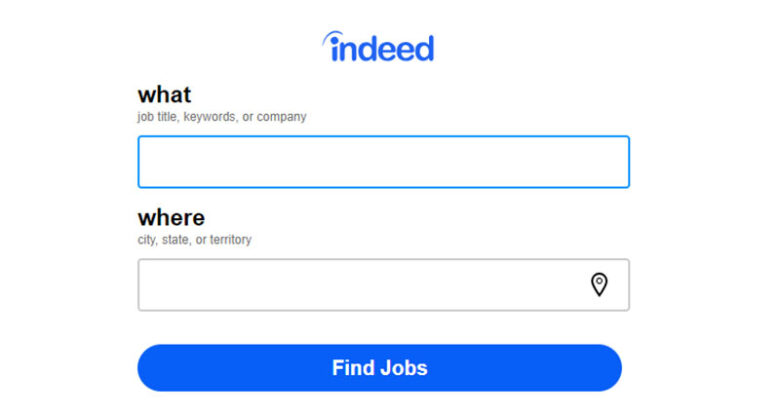
Task: Click the "what" heading label
Action: pyautogui.click(x=164, y=95)
